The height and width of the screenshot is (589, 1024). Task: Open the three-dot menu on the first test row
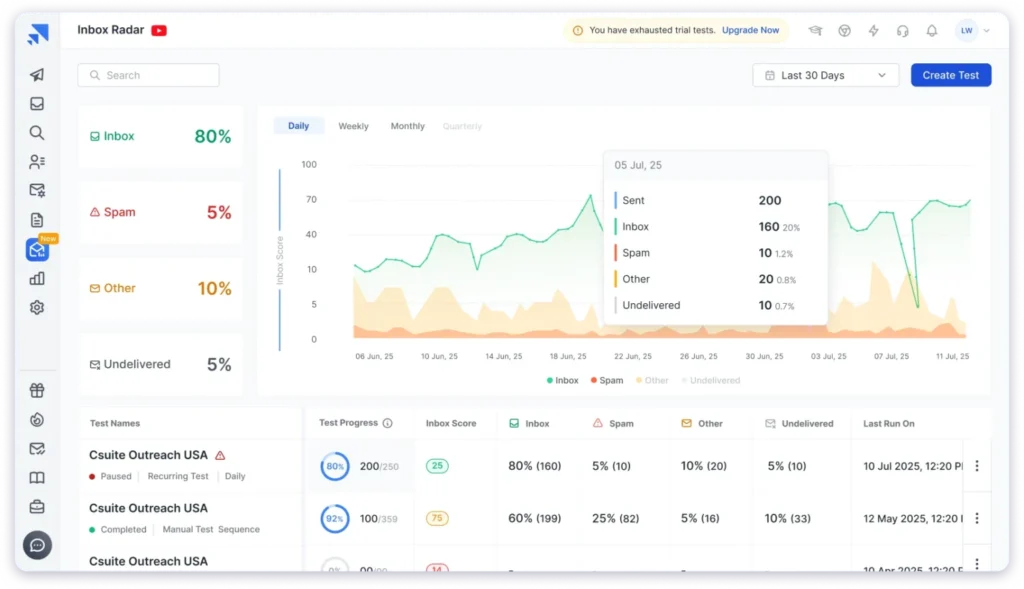click(977, 465)
